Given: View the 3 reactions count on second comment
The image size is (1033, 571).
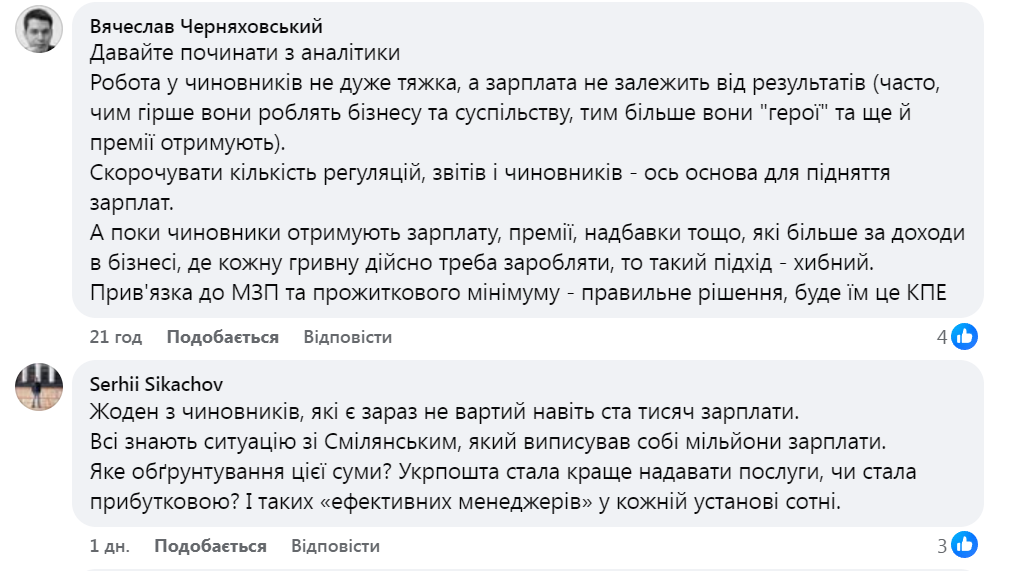Looking at the screenshot, I should [x=941, y=546].
